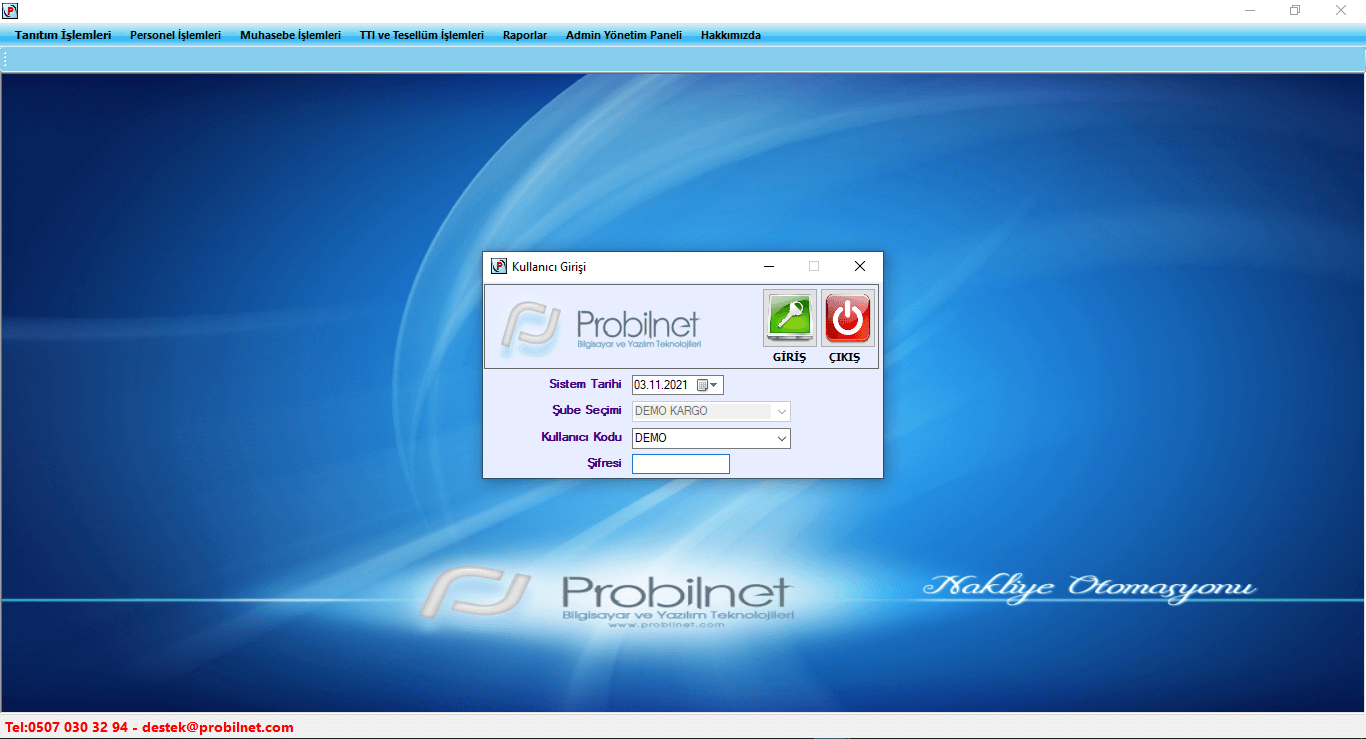The width and height of the screenshot is (1366, 739).
Task: Open the calendar picker for Sistem Tarihi
Action: [708, 385]
